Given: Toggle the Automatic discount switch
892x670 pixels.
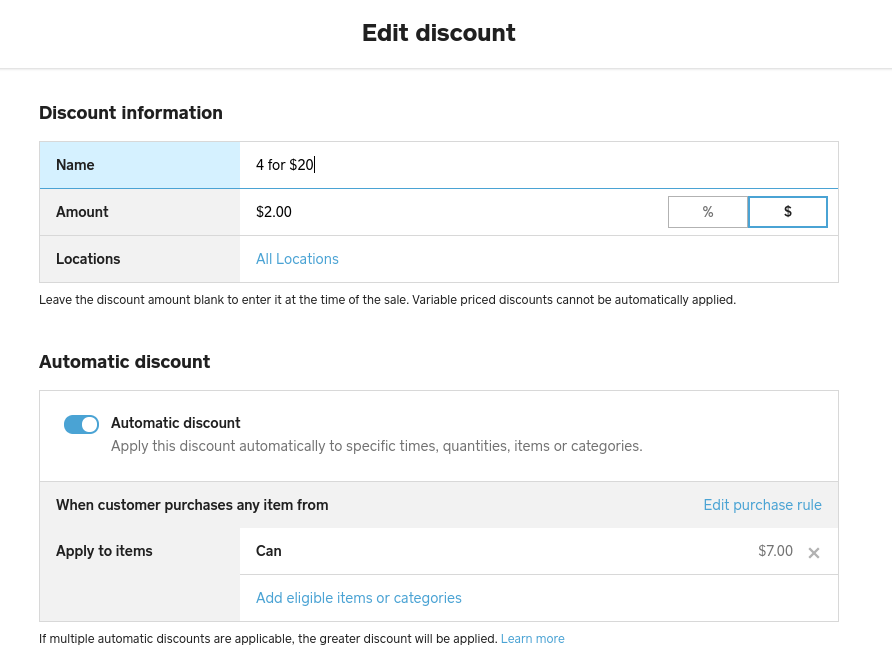Looking at the screenshot, I should click(x=81, y=424).
